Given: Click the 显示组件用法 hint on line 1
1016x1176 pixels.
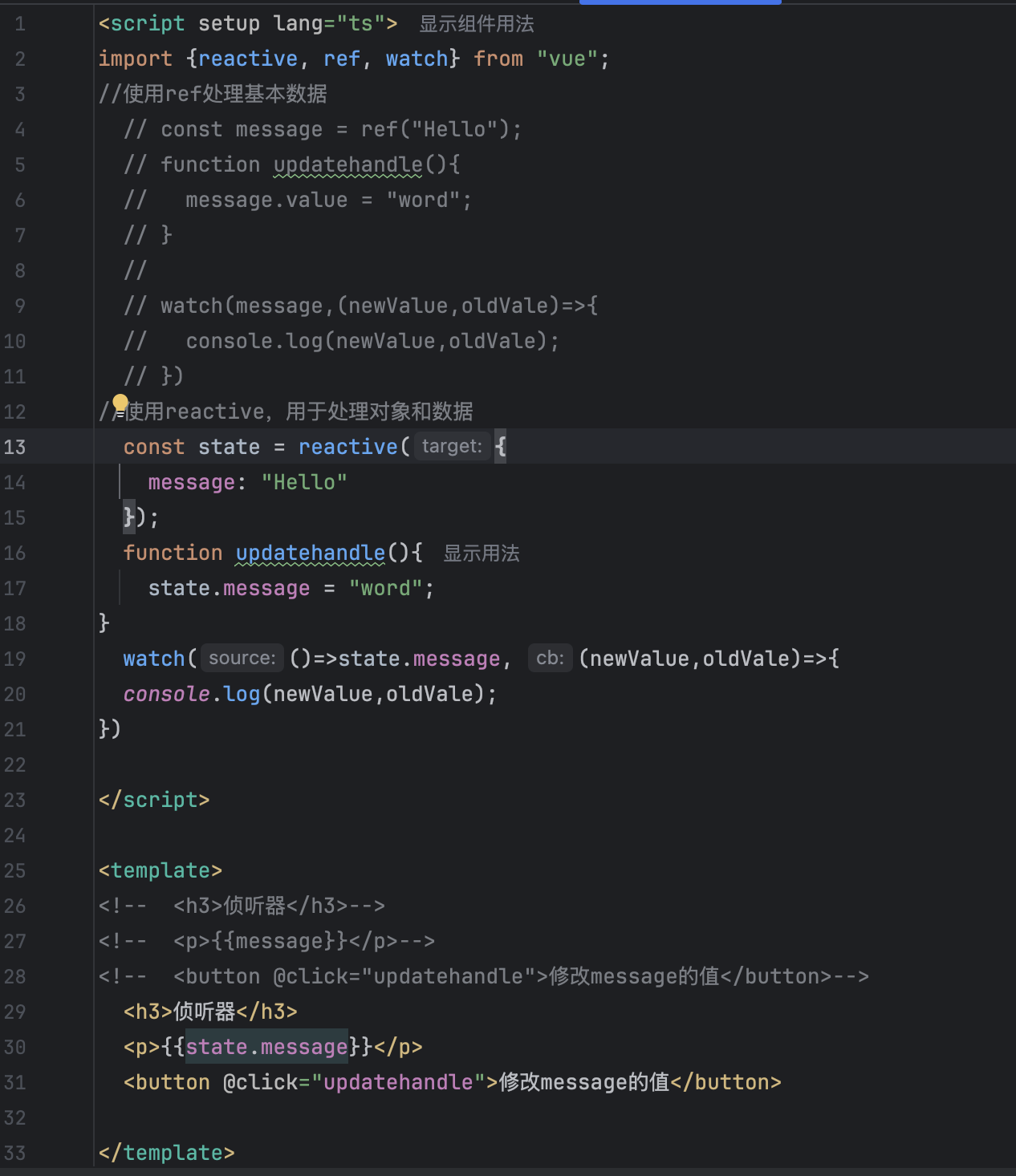Looking at the screenshot, I should click(x=476, y=24).
